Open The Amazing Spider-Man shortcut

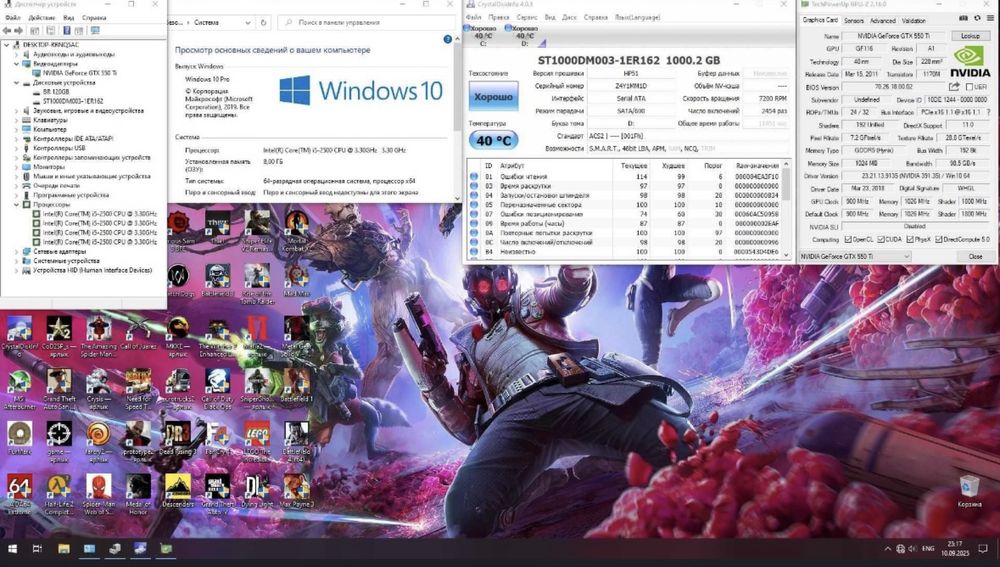point(98,336)
